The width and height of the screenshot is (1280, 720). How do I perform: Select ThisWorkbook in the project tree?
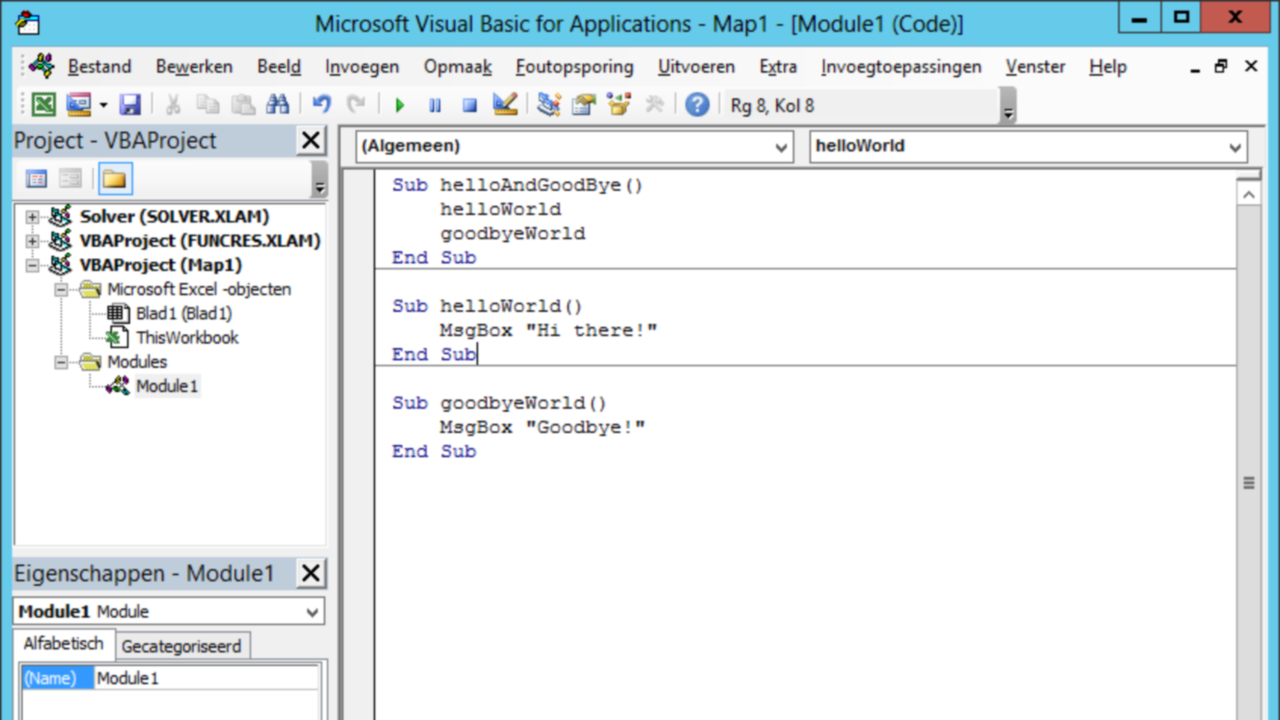[187, 338]
